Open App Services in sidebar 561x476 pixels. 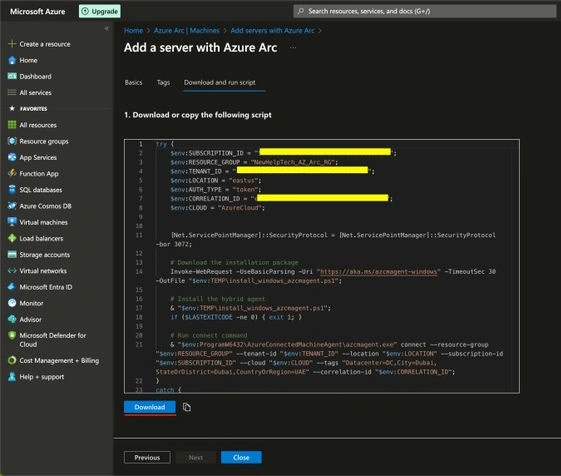coord(33,157)
